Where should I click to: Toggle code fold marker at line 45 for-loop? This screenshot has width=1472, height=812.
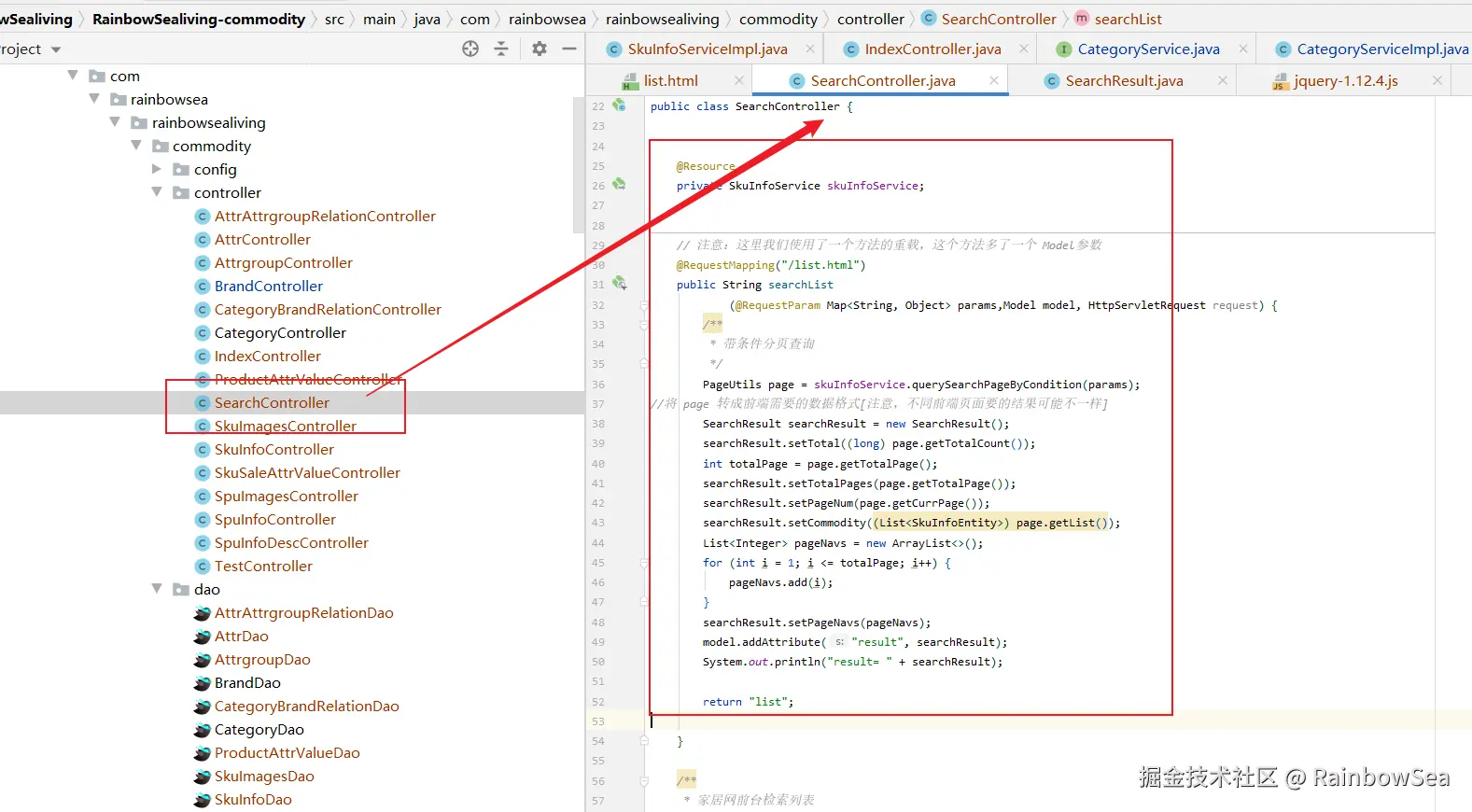click(x=644, y=563)
